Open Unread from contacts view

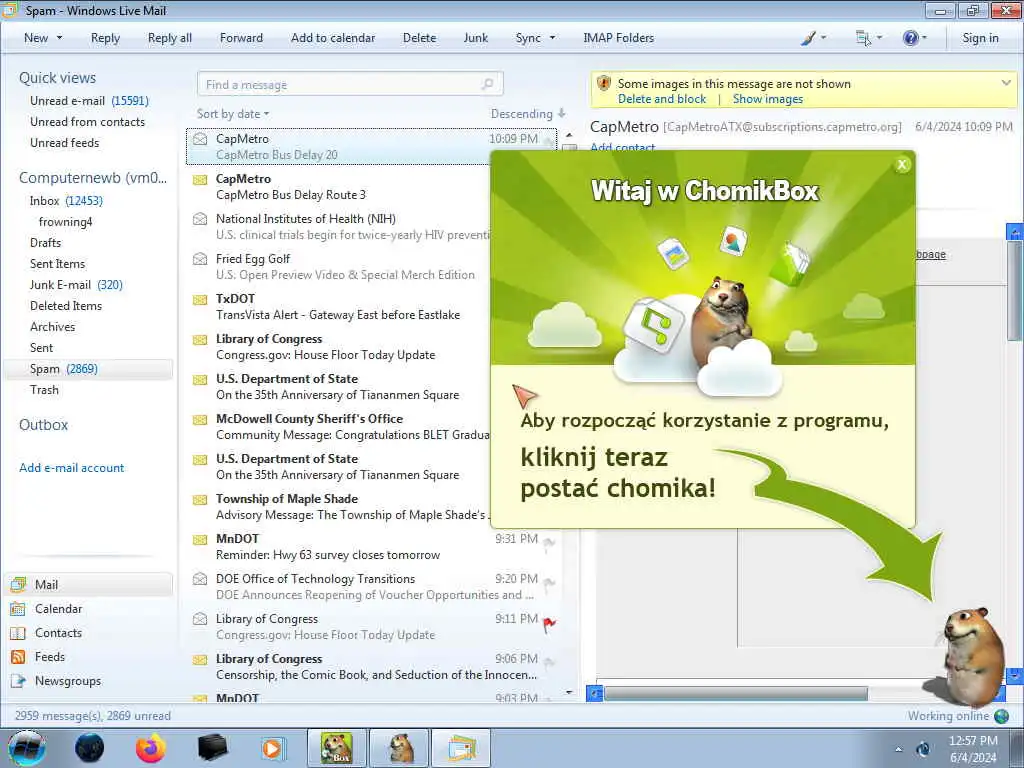coord(87,121)
